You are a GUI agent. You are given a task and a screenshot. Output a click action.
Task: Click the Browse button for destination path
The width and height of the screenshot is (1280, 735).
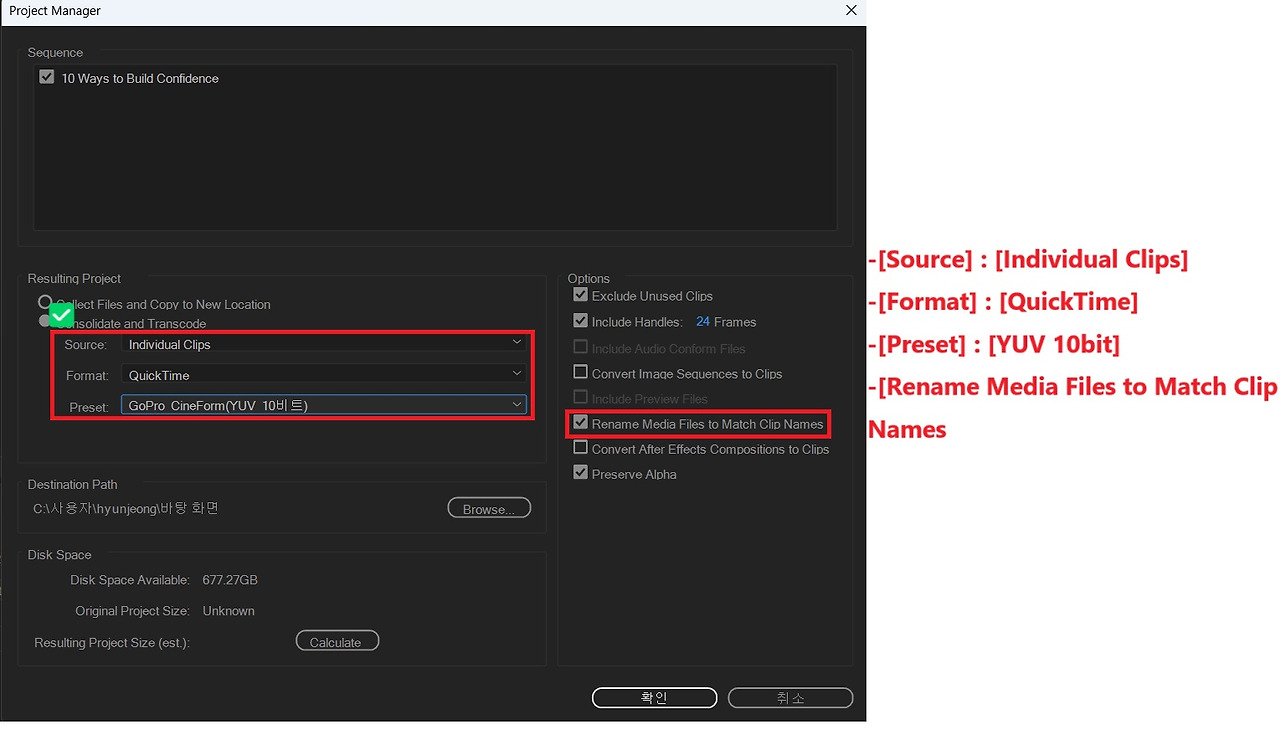(489, 509)
